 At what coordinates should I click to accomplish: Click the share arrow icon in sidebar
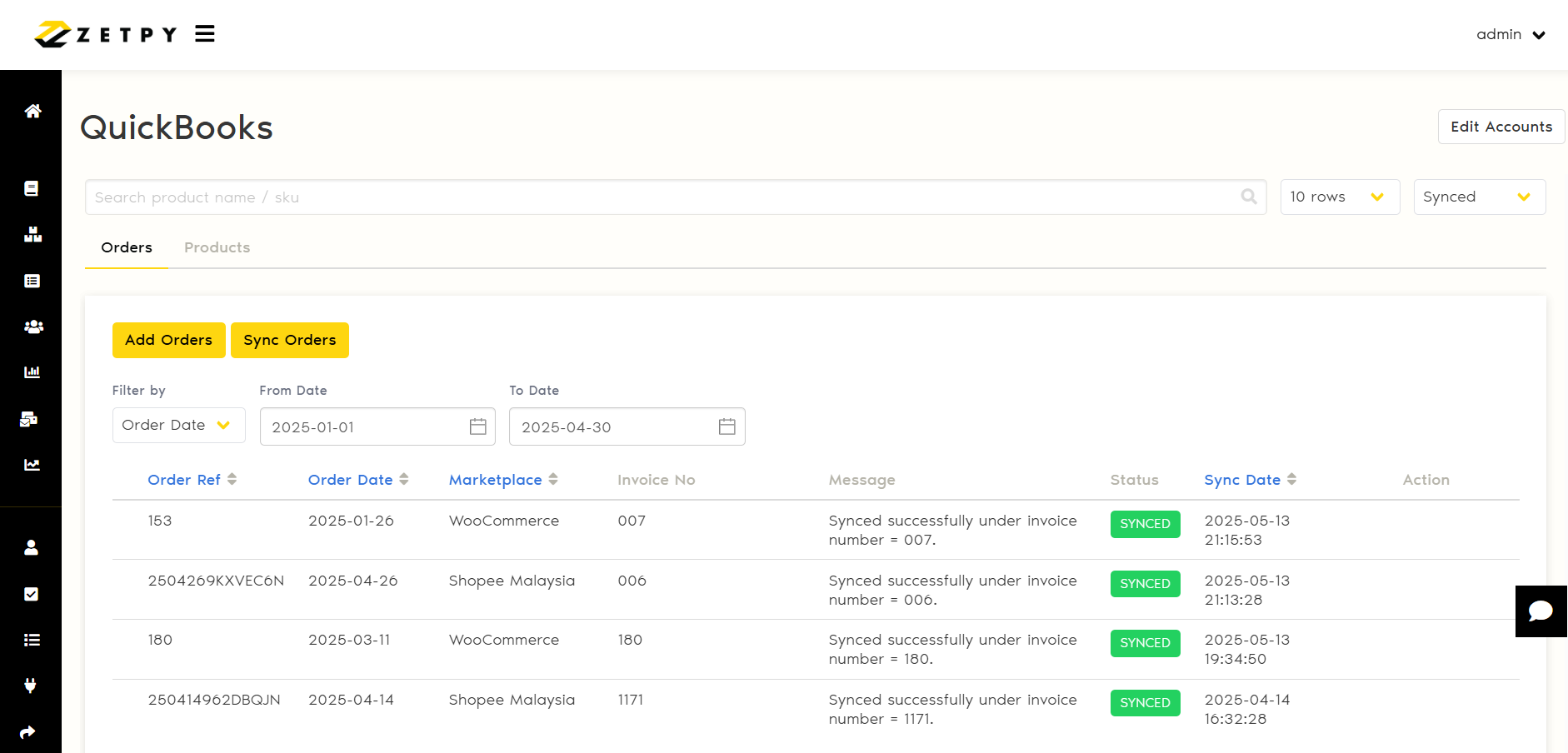(x=27, y=731)
